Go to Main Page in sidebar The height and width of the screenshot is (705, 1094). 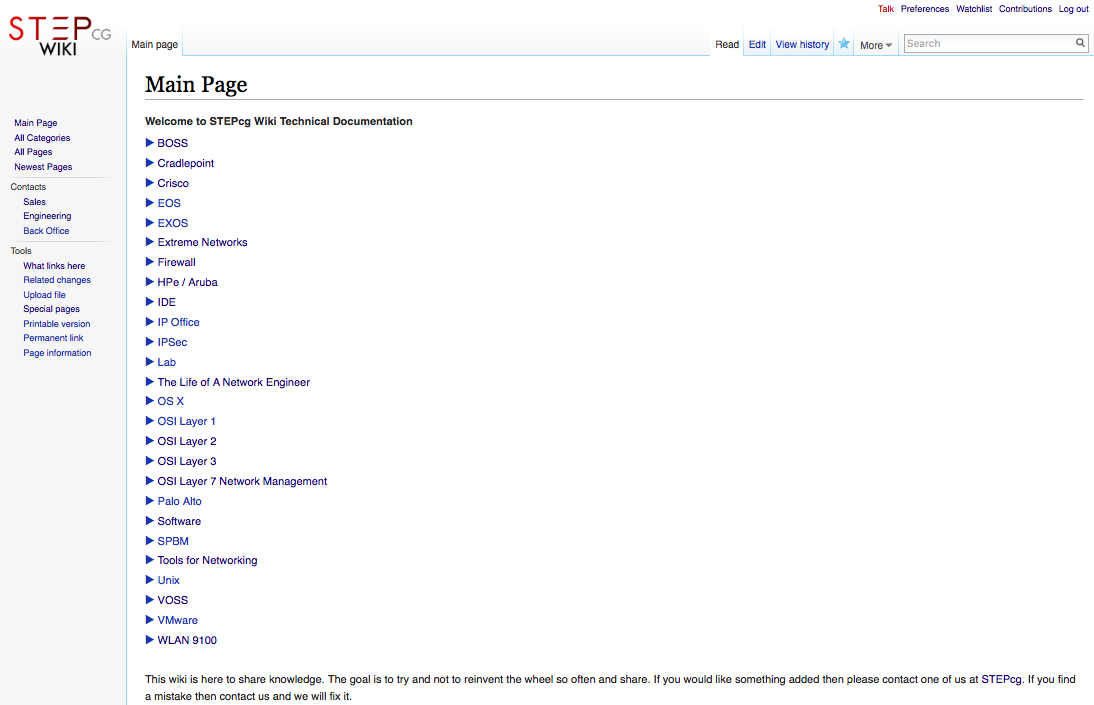[x=36, y=123]
